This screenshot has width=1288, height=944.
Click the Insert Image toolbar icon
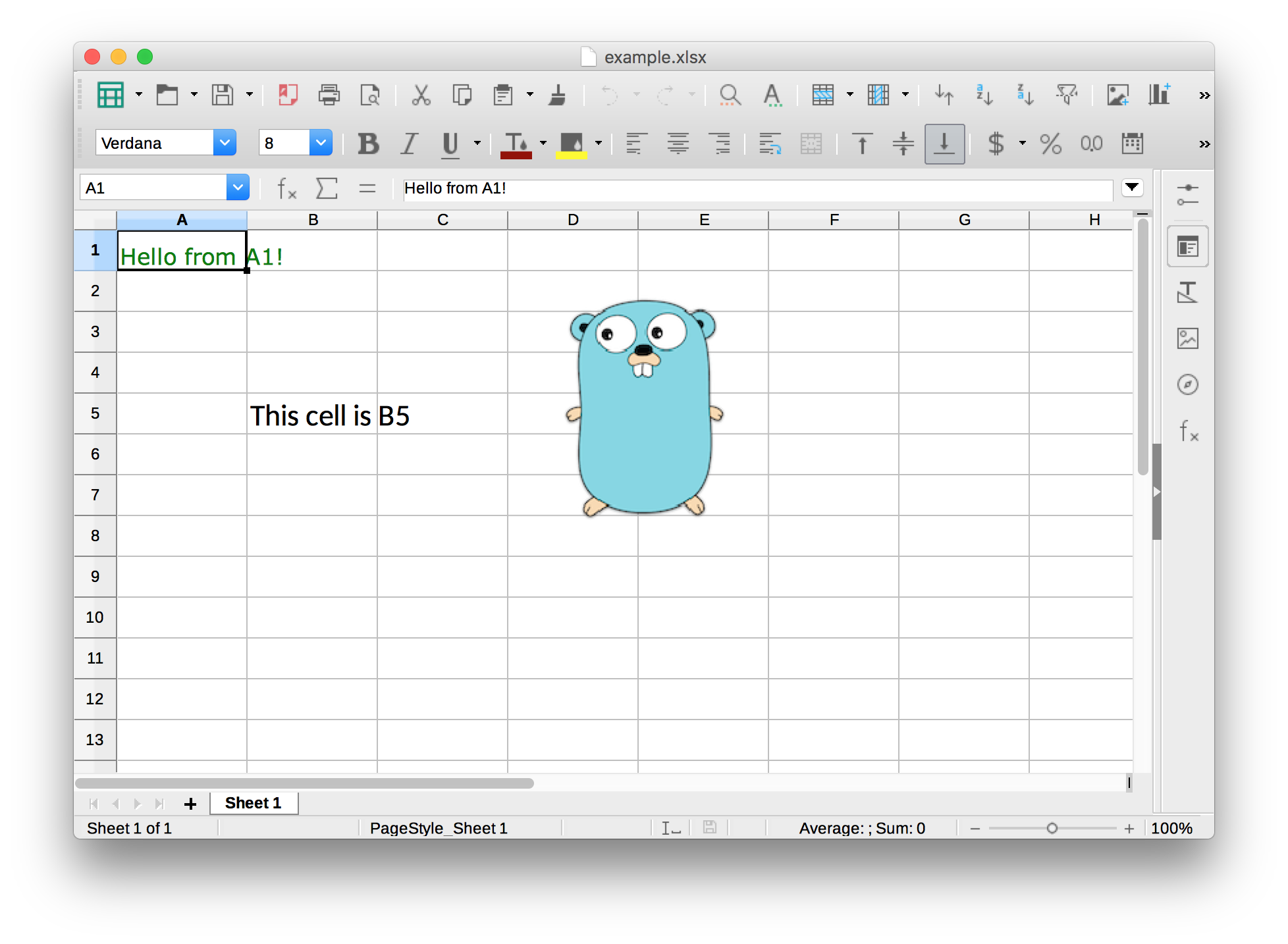1117,95
